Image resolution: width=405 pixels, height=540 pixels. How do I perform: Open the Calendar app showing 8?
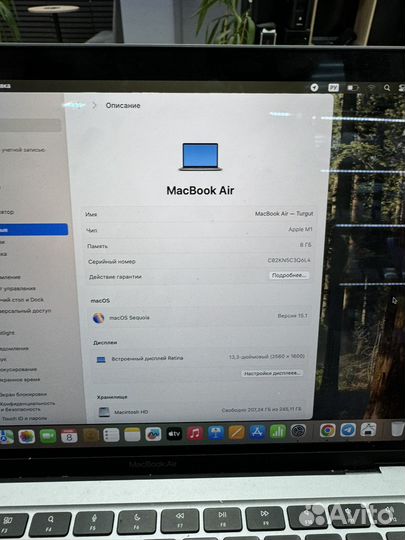(x=69, y=436)
